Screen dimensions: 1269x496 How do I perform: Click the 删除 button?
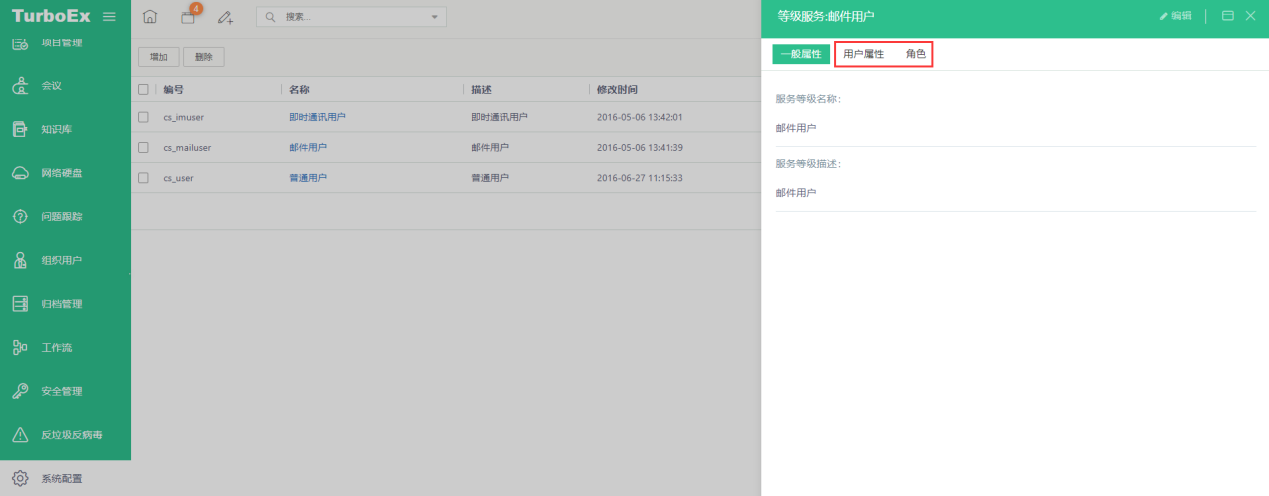(204, 57)
